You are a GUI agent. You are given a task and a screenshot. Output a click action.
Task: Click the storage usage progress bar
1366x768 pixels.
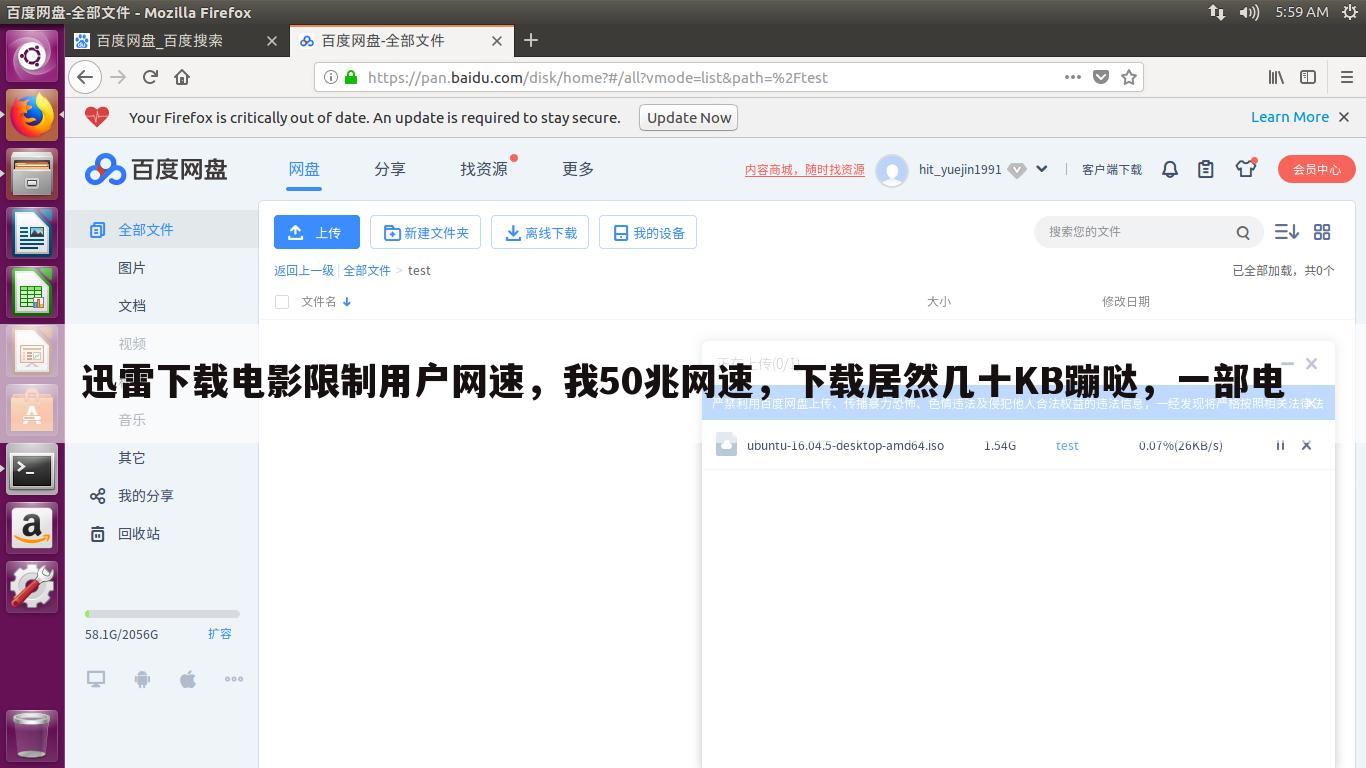[162, 614]
